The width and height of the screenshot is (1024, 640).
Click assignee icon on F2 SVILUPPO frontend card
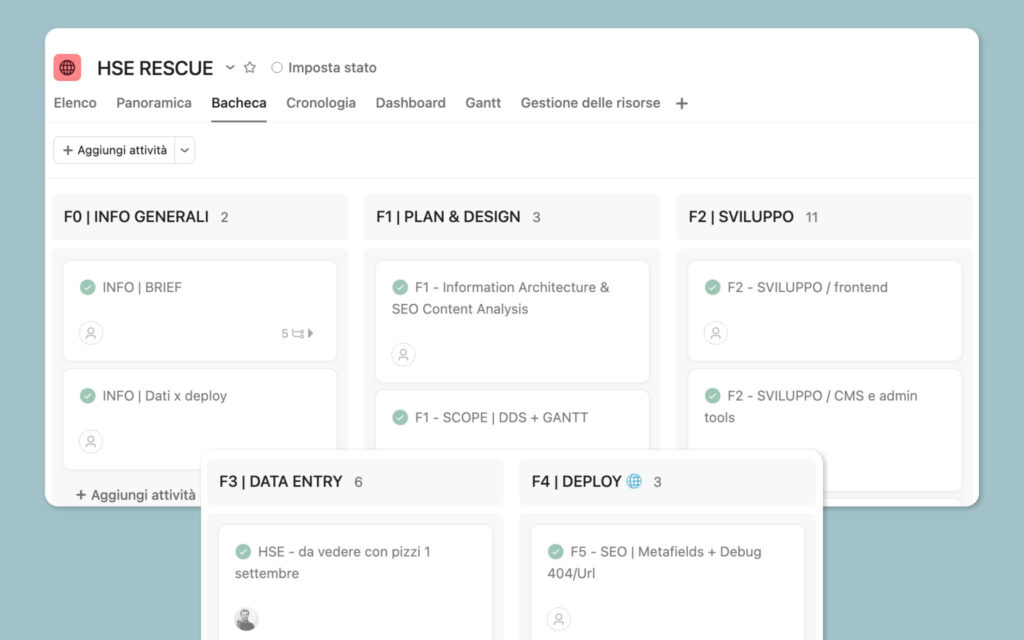pos(715,333)
